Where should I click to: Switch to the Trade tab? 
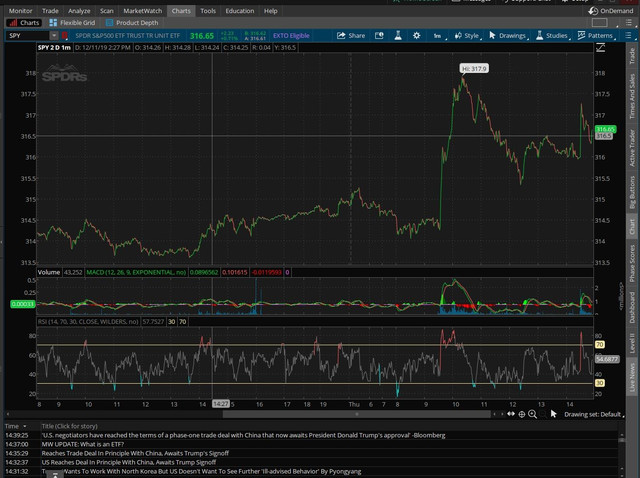point(50,11)
